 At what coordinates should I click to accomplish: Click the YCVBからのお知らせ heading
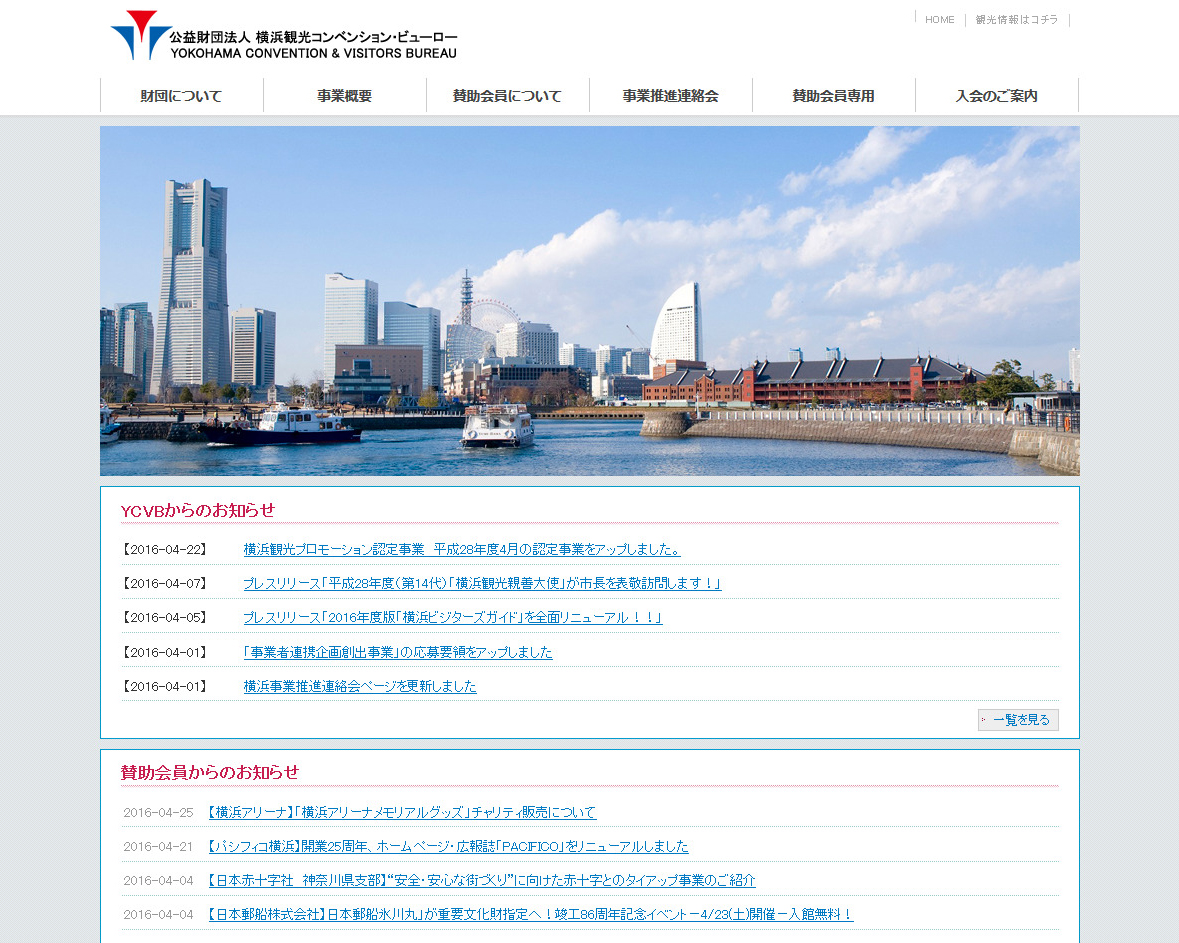[x=198, y=510]
